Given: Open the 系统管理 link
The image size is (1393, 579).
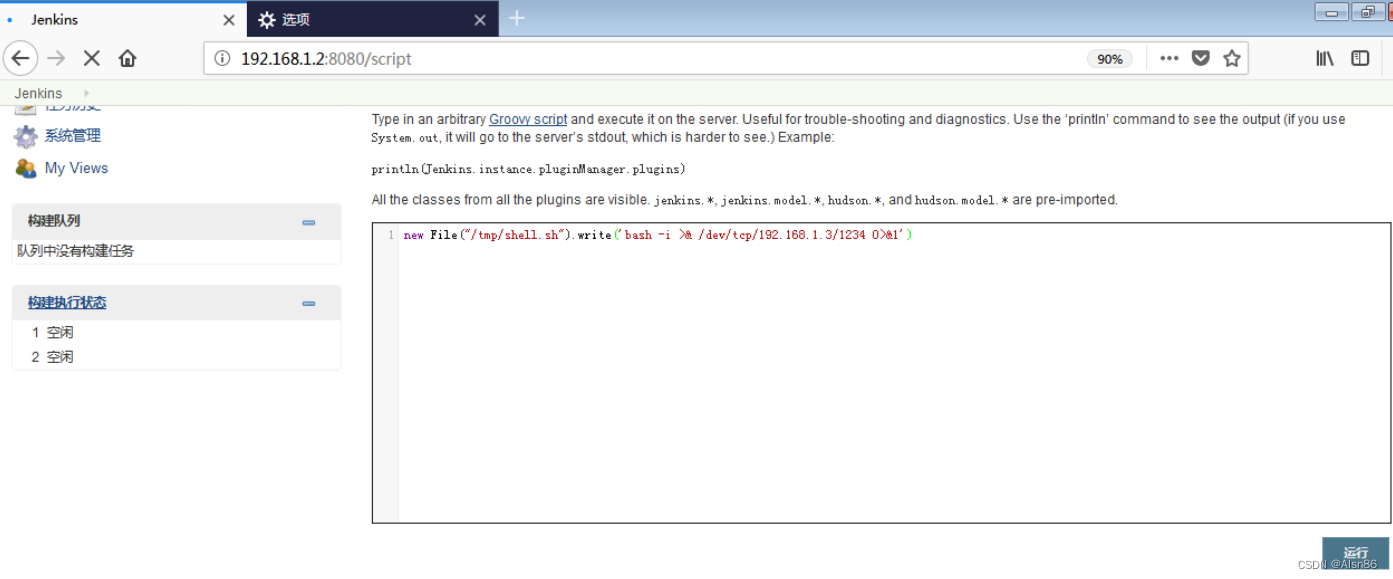Looking at the screenshot, I should tap(73, 136).
